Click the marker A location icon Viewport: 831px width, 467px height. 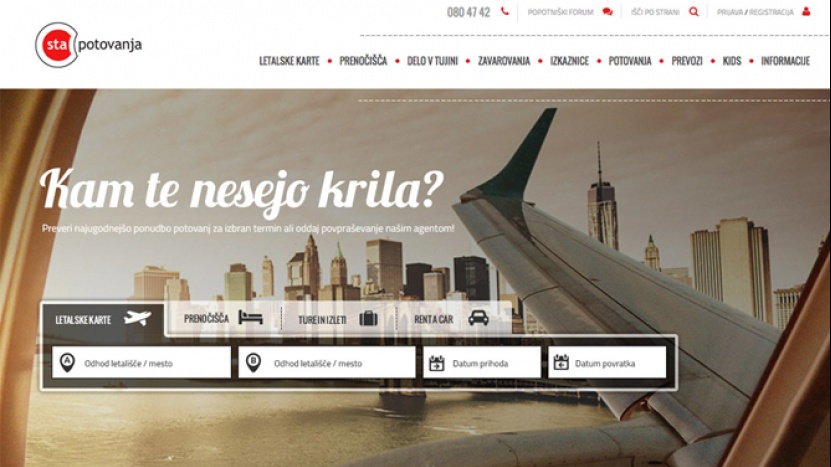click(x=67, y=363)
